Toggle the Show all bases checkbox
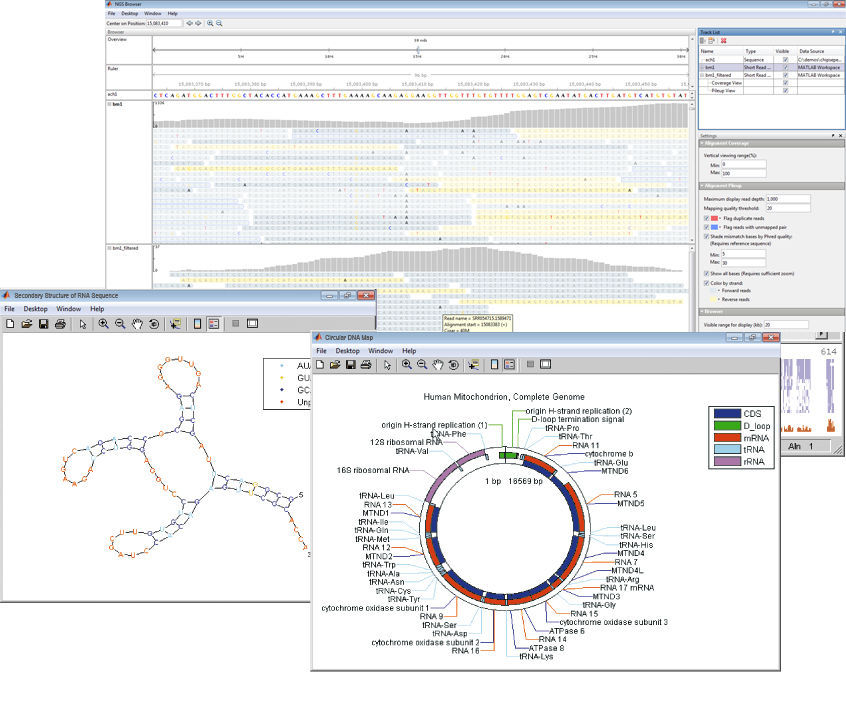846x712 pixels. click(x=706, y=273)
